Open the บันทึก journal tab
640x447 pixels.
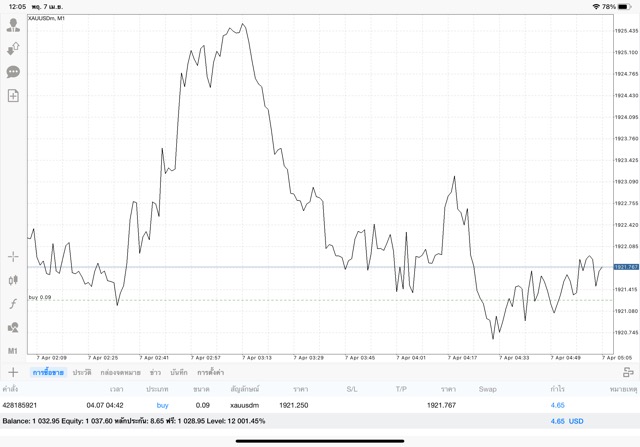pos(179,372)
